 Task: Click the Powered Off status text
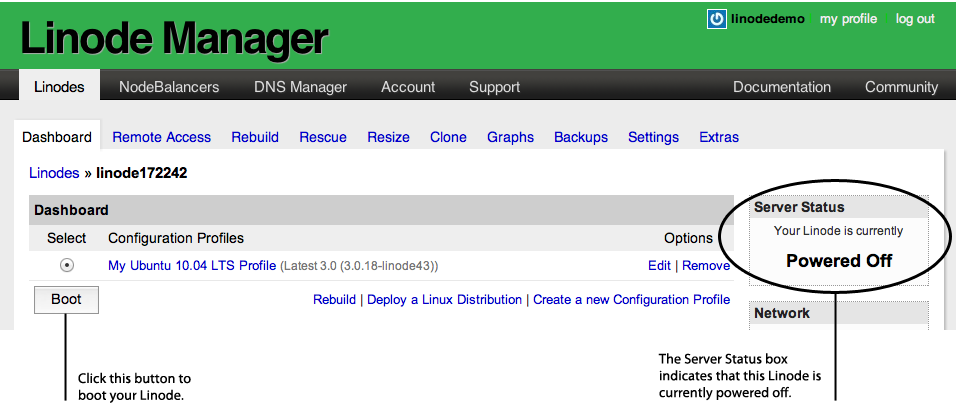click(x=839, y=261)
